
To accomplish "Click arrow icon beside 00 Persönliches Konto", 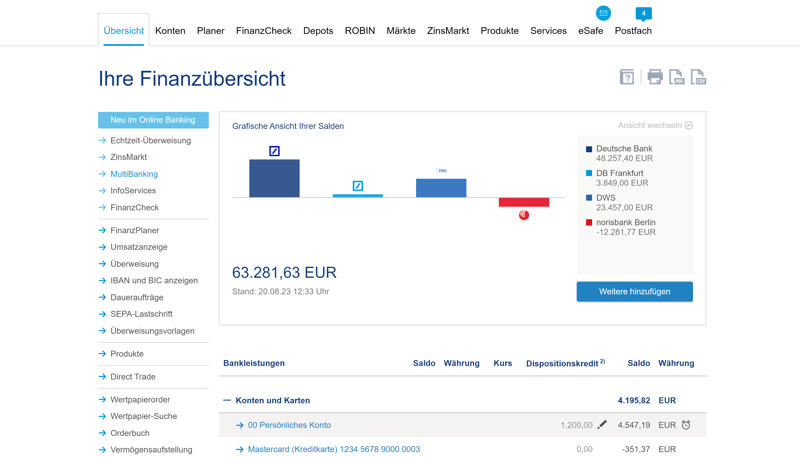I will tap(239, 425).
